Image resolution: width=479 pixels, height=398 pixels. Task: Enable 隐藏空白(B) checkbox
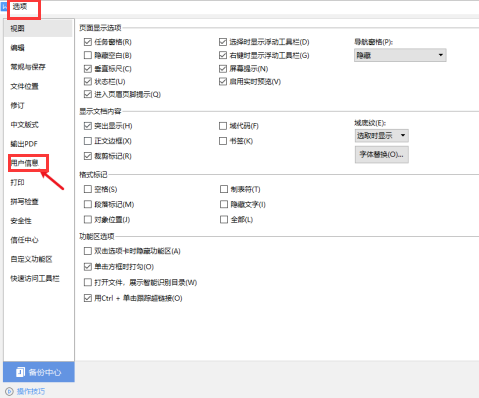(x=88, y=55)
